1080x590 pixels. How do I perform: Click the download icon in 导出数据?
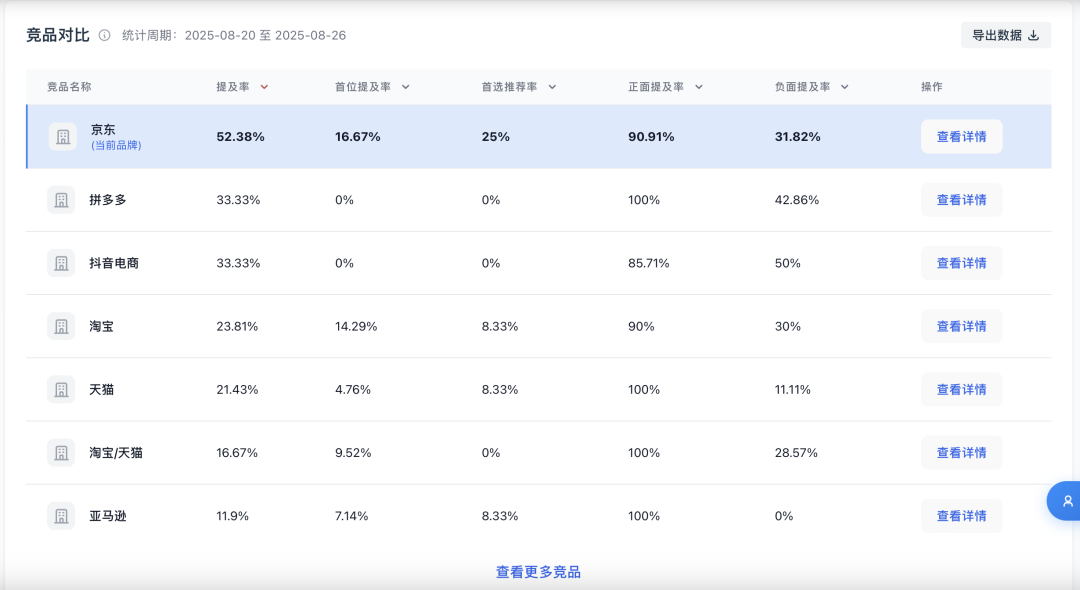(1033, 35)
